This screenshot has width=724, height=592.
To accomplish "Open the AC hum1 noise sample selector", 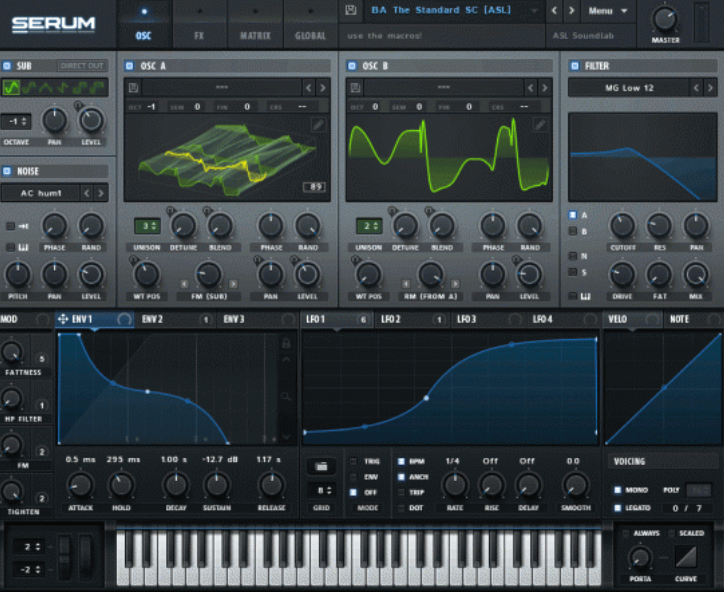I will pos(42,193).
